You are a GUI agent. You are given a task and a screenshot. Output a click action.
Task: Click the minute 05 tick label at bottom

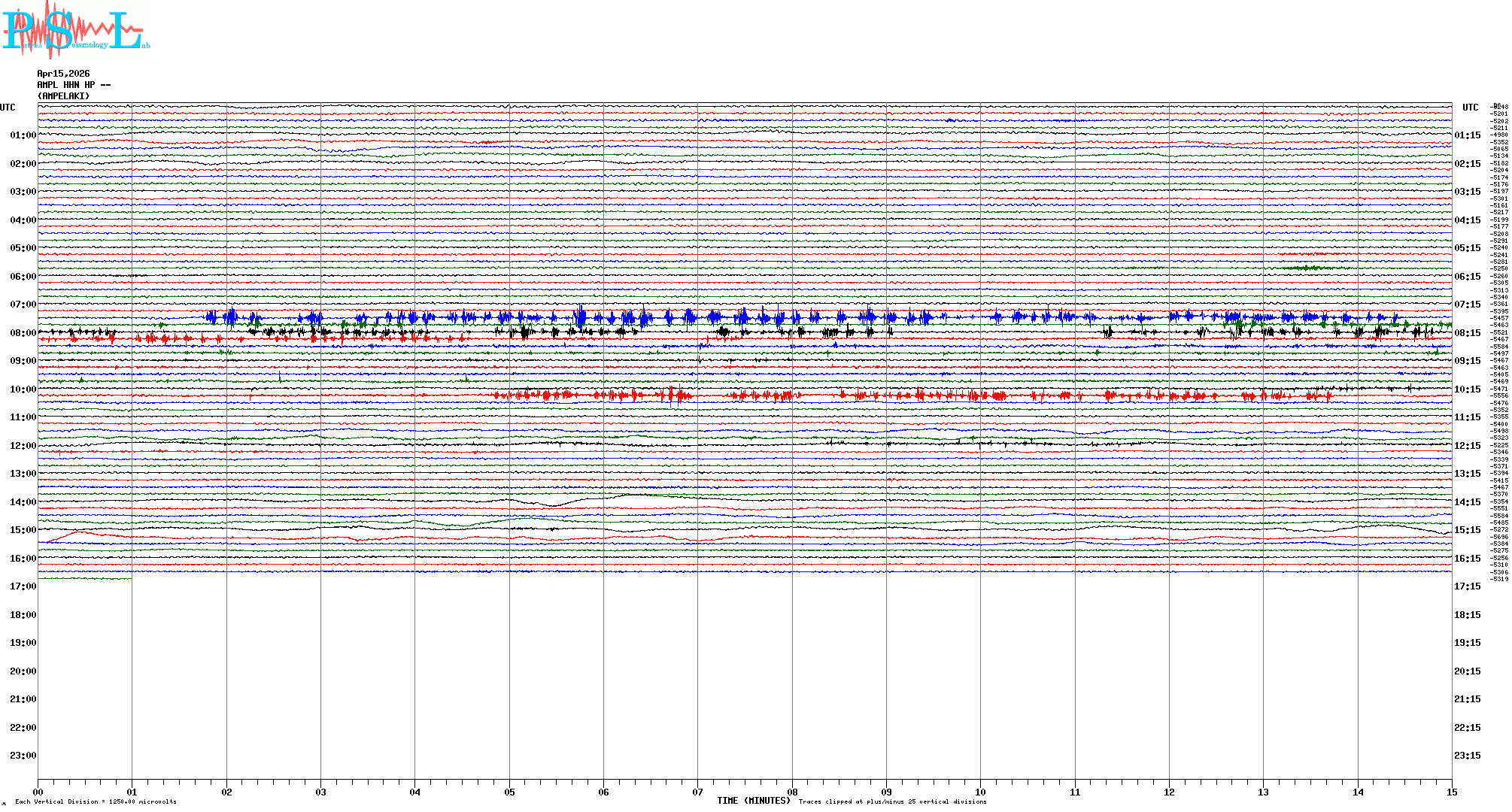point(509,792)
